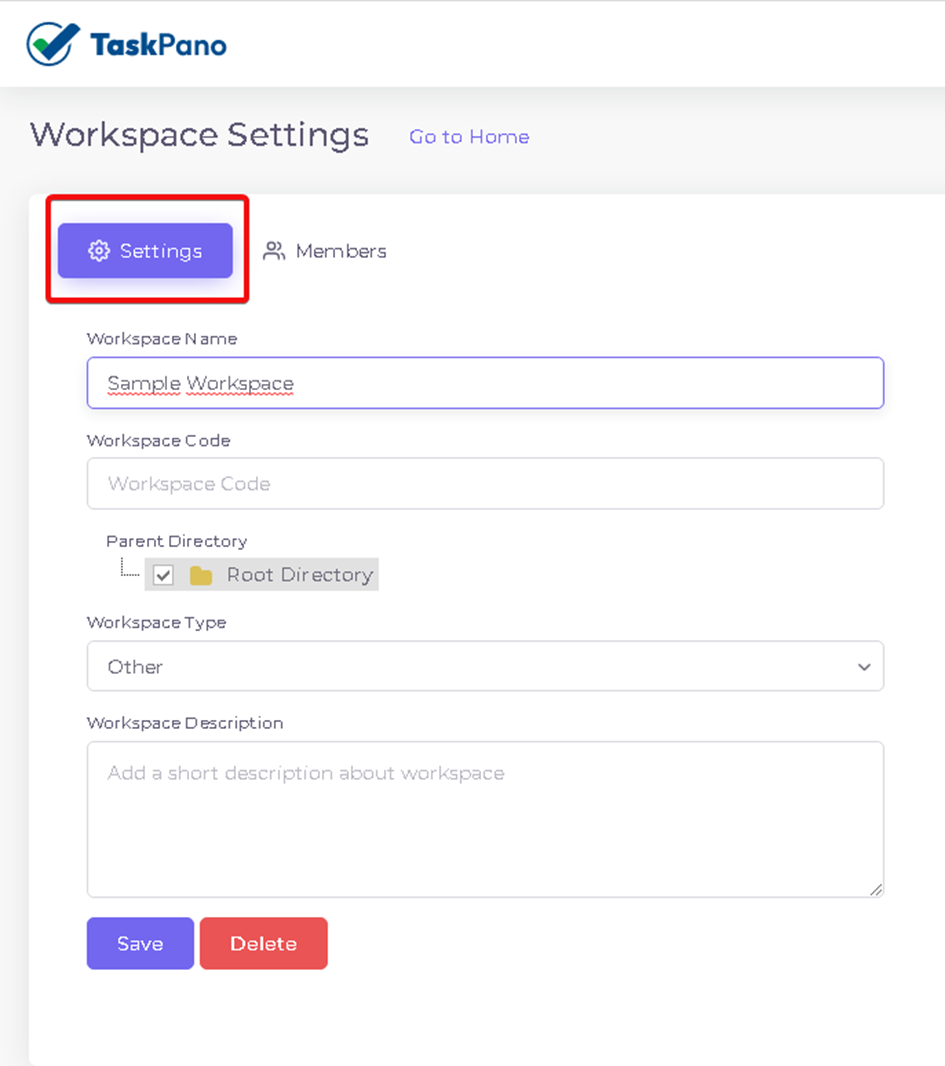Click the Workspace Settings page heading
The image size is (945, 1066).
click(x=199, y=135)
